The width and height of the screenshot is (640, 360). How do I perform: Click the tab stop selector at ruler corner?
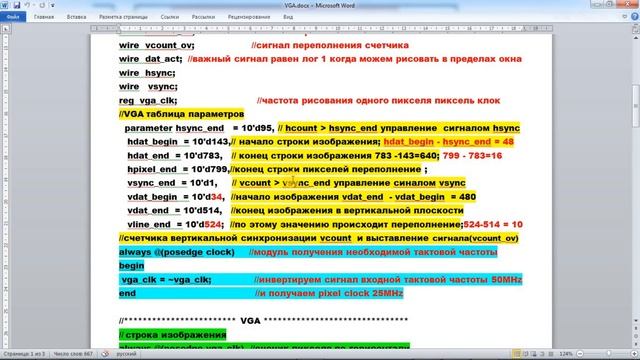(x=6, y=29)
